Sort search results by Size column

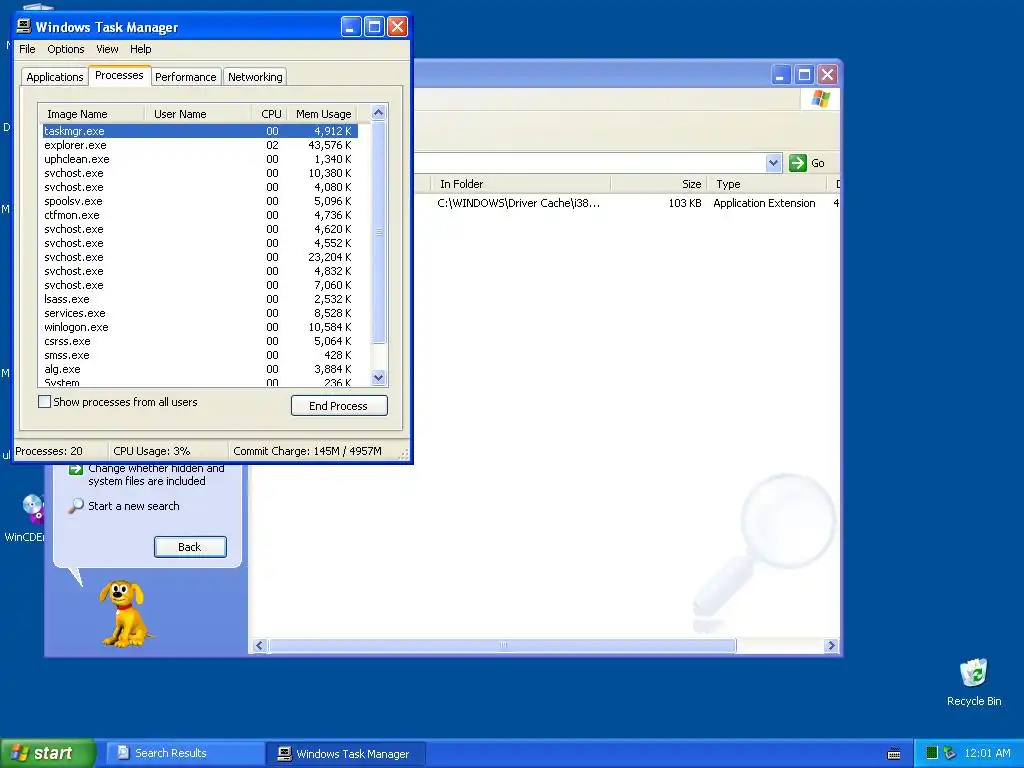(x=658, y=184)
